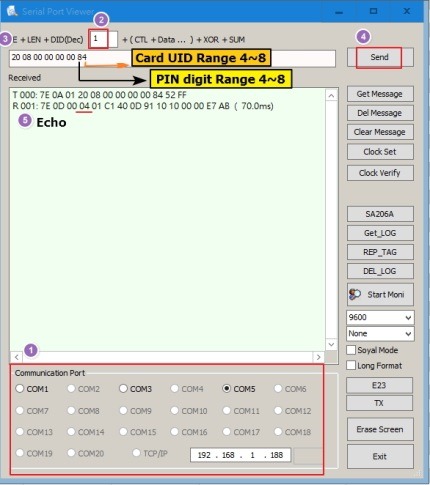Select the COM16 radio button
Image resolution: width=430 pixels, height=485 pixels.
(x=174, y=432)
